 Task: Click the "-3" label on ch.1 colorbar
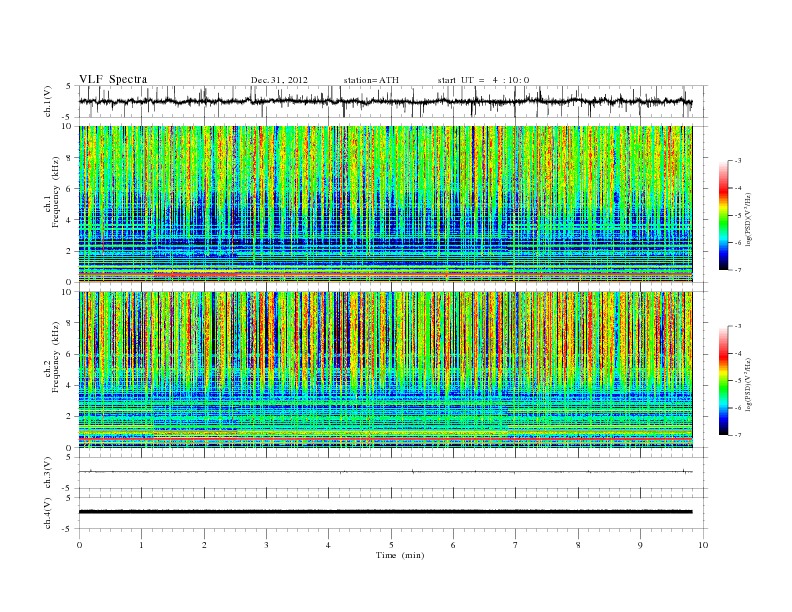(738, 161)
